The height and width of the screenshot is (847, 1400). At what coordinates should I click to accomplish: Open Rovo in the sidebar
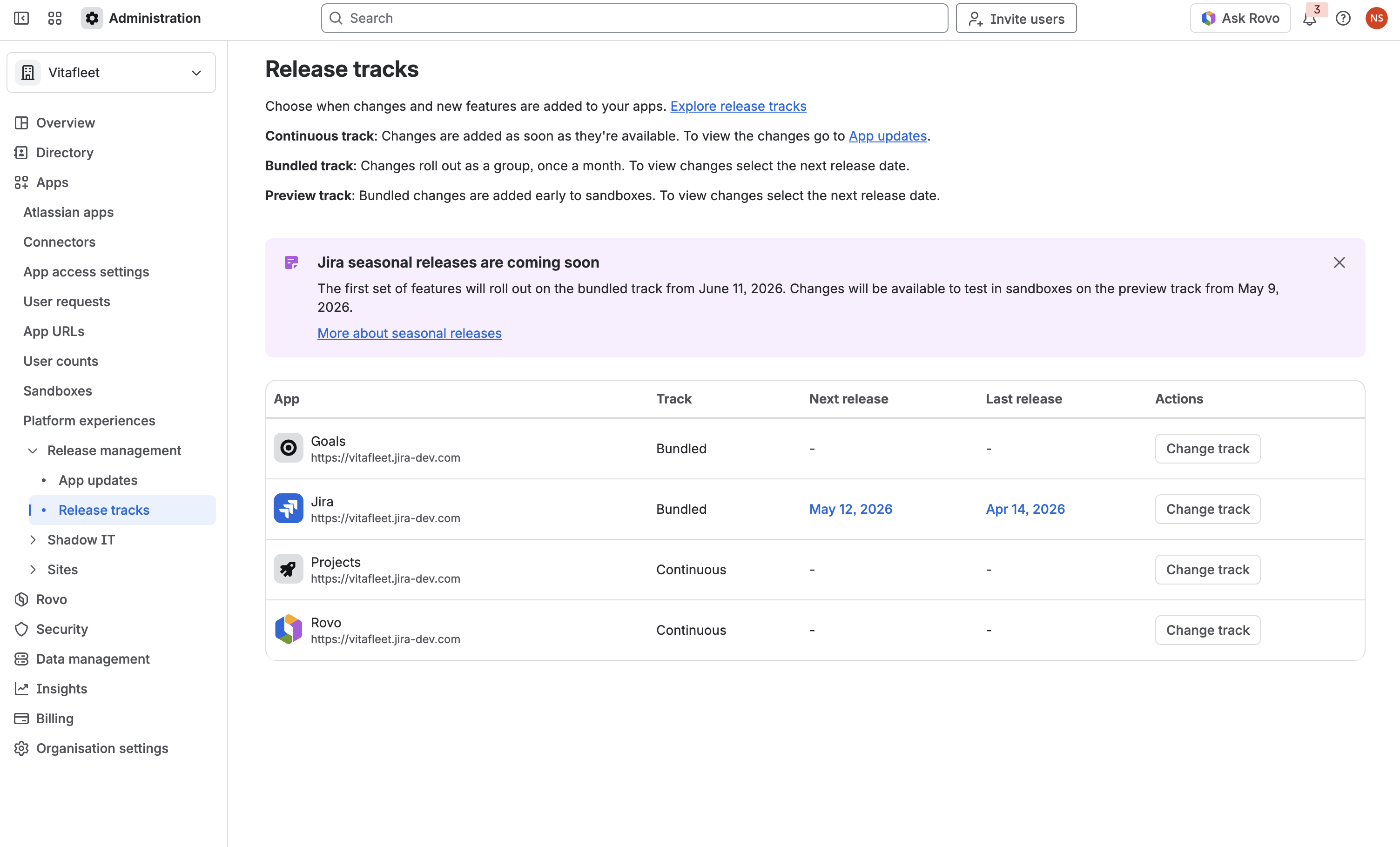coord(111,599)
